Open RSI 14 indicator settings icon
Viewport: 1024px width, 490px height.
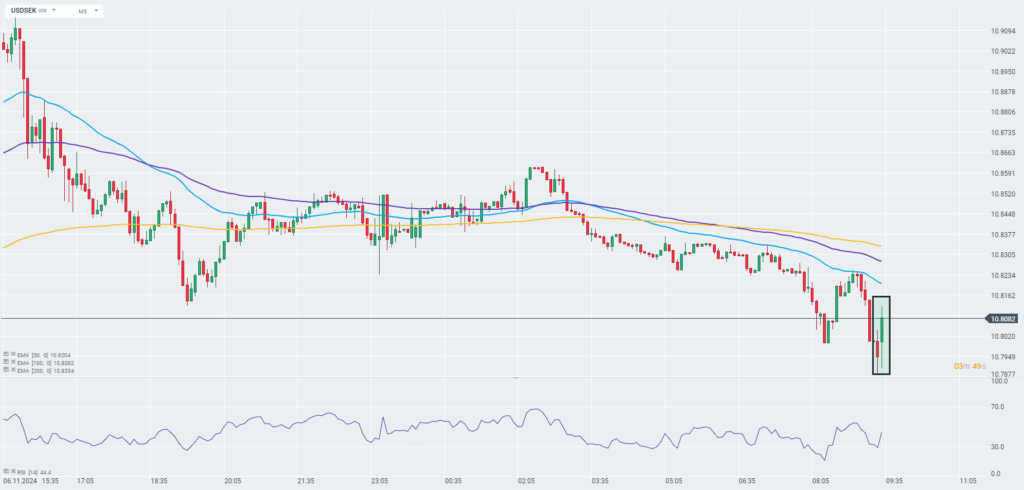tap(5, 471)
